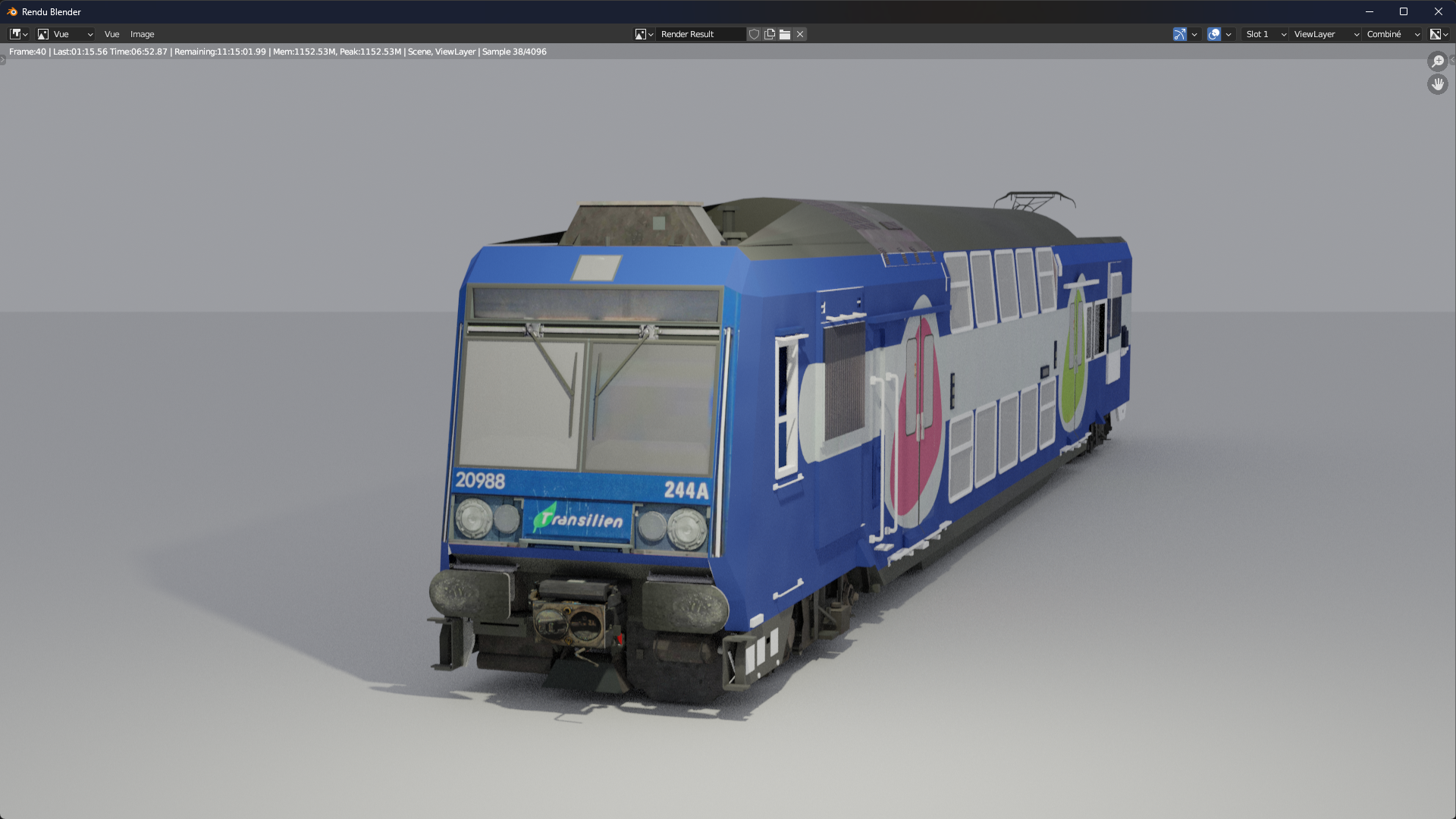Open the Combiné render pass dropdown
The image size is (1456, 819).
tap(1392, 34)
